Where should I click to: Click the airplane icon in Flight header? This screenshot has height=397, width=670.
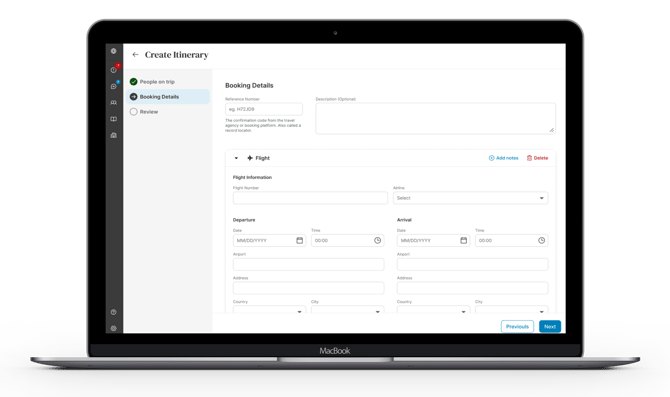[x=250, y=158]
